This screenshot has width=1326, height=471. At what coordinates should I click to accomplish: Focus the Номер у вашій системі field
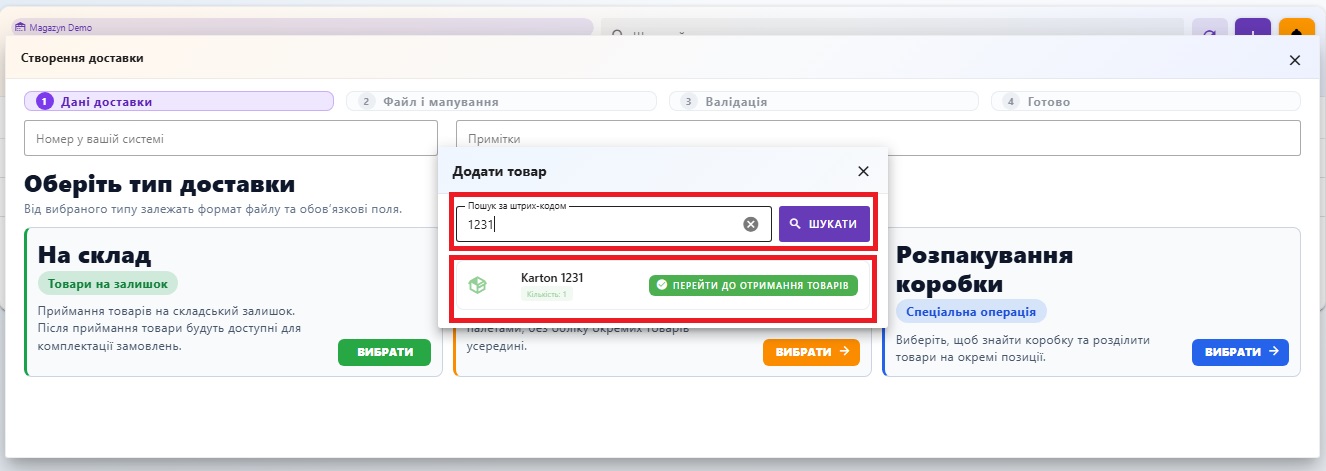pos(230,138)
